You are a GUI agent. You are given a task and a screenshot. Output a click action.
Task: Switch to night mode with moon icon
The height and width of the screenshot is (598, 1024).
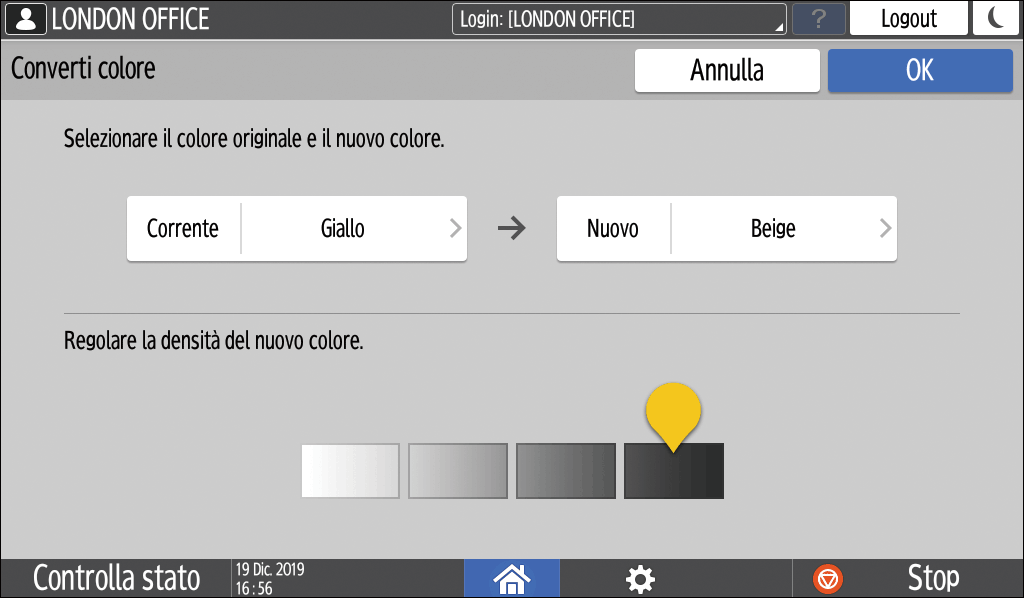(x=996, y=18)
